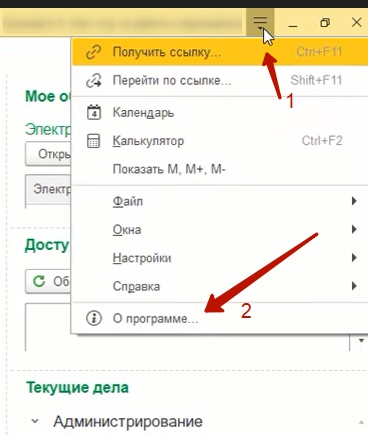This screenshot has width=368, height=435.
Task: Click the Откры... button in the background form
Action: pos(49,154)
